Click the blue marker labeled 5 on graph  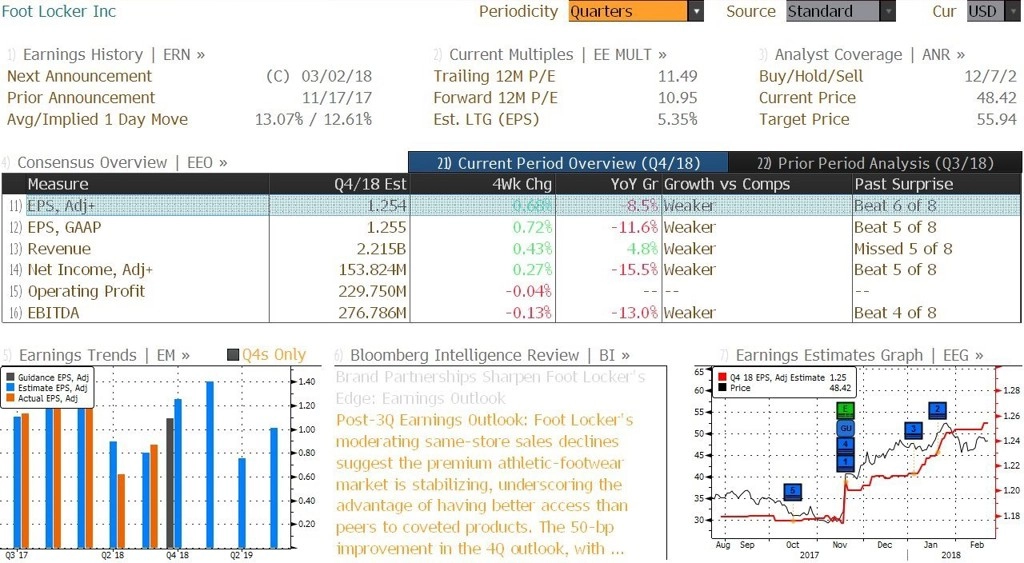coord(792,491)
